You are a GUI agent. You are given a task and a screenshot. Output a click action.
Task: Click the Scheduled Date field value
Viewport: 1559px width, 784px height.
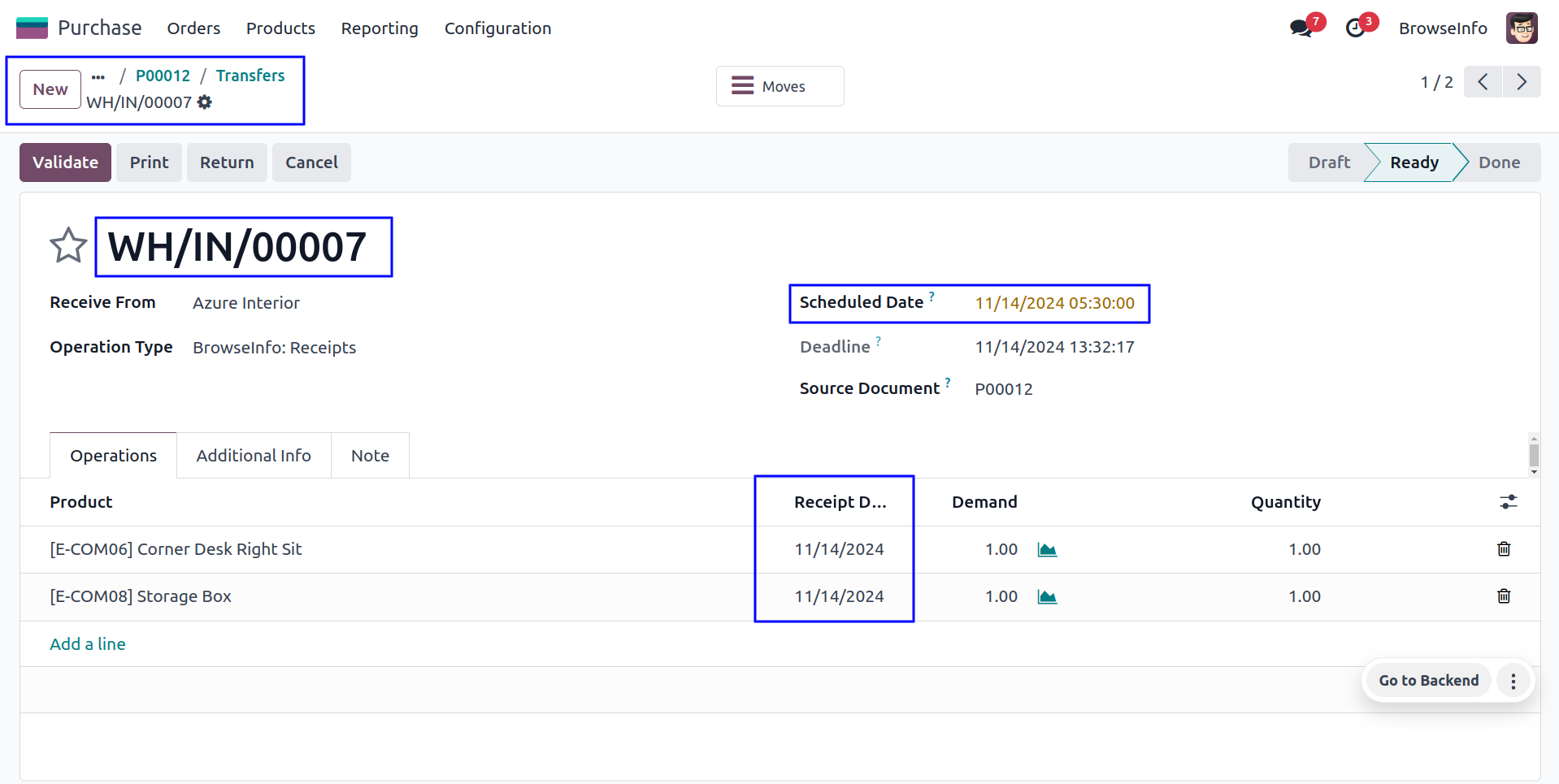1054,303
